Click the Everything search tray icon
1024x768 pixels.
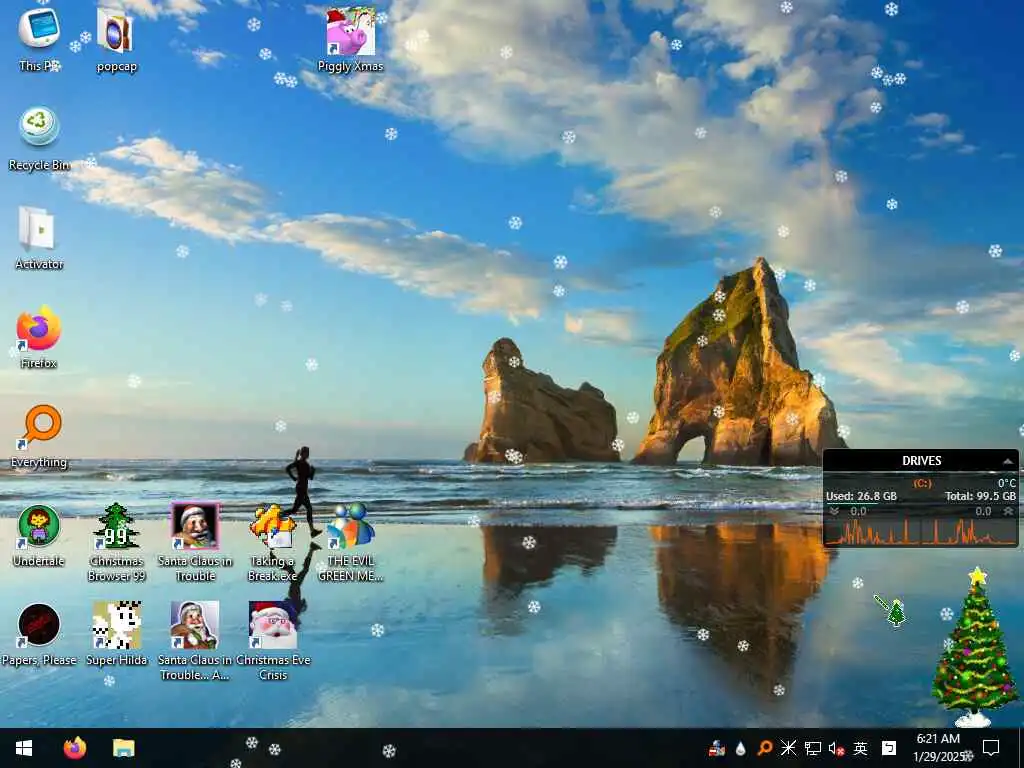point(764,748)
